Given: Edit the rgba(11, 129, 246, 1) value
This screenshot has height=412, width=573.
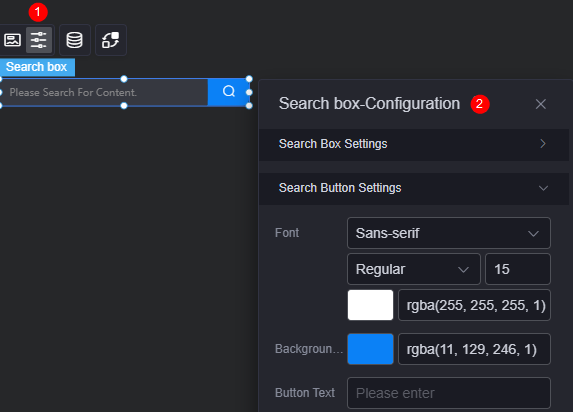Looking at the screenshot, I should pos(474,349).
